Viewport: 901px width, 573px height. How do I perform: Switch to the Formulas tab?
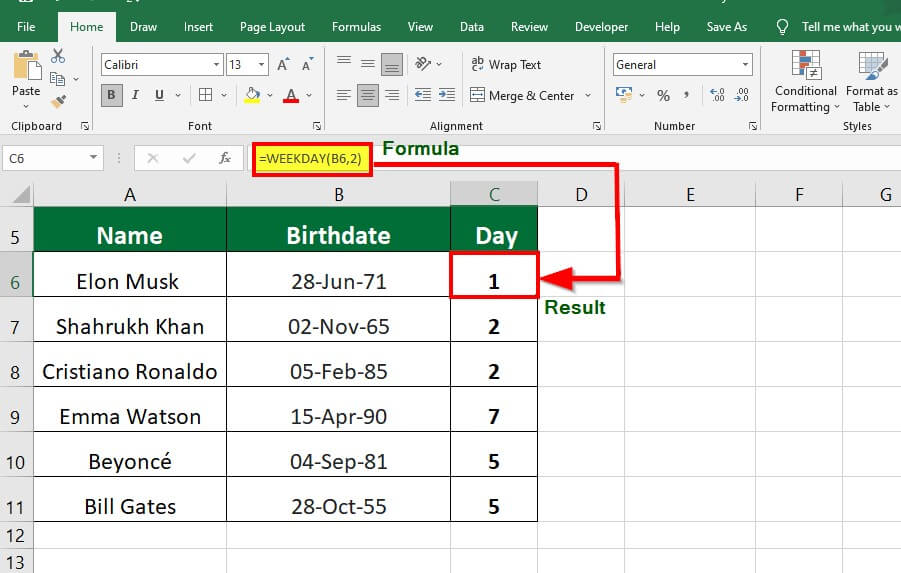tap(356, 27)
